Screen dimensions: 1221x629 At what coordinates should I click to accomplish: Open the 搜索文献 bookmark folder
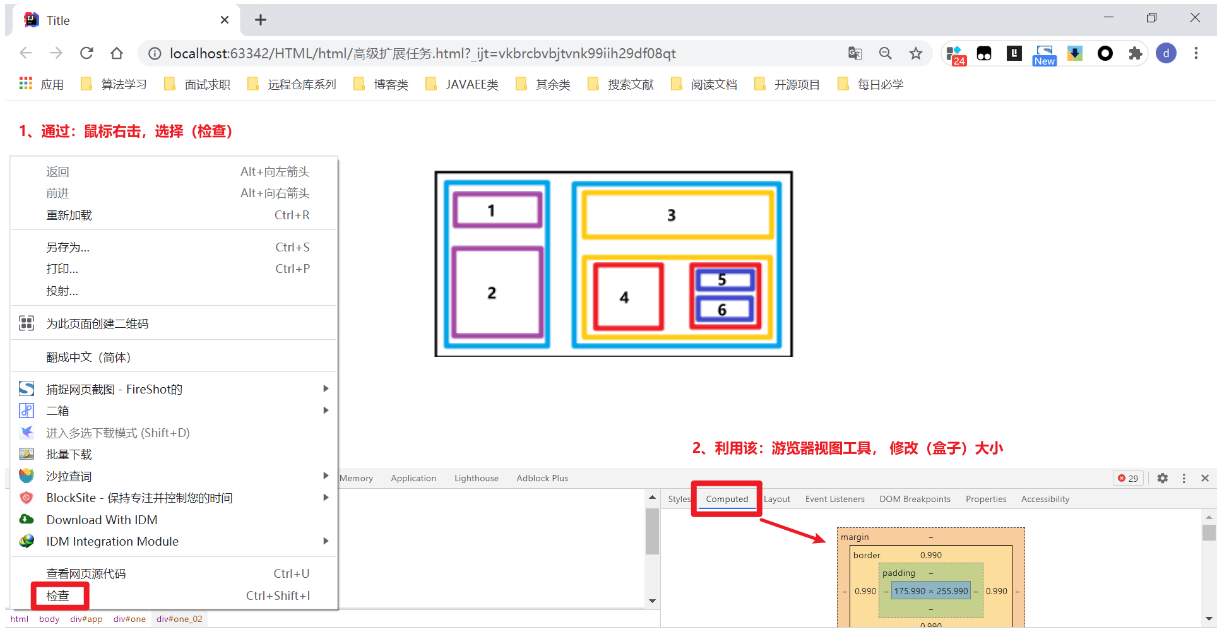(x=620, y=84)
